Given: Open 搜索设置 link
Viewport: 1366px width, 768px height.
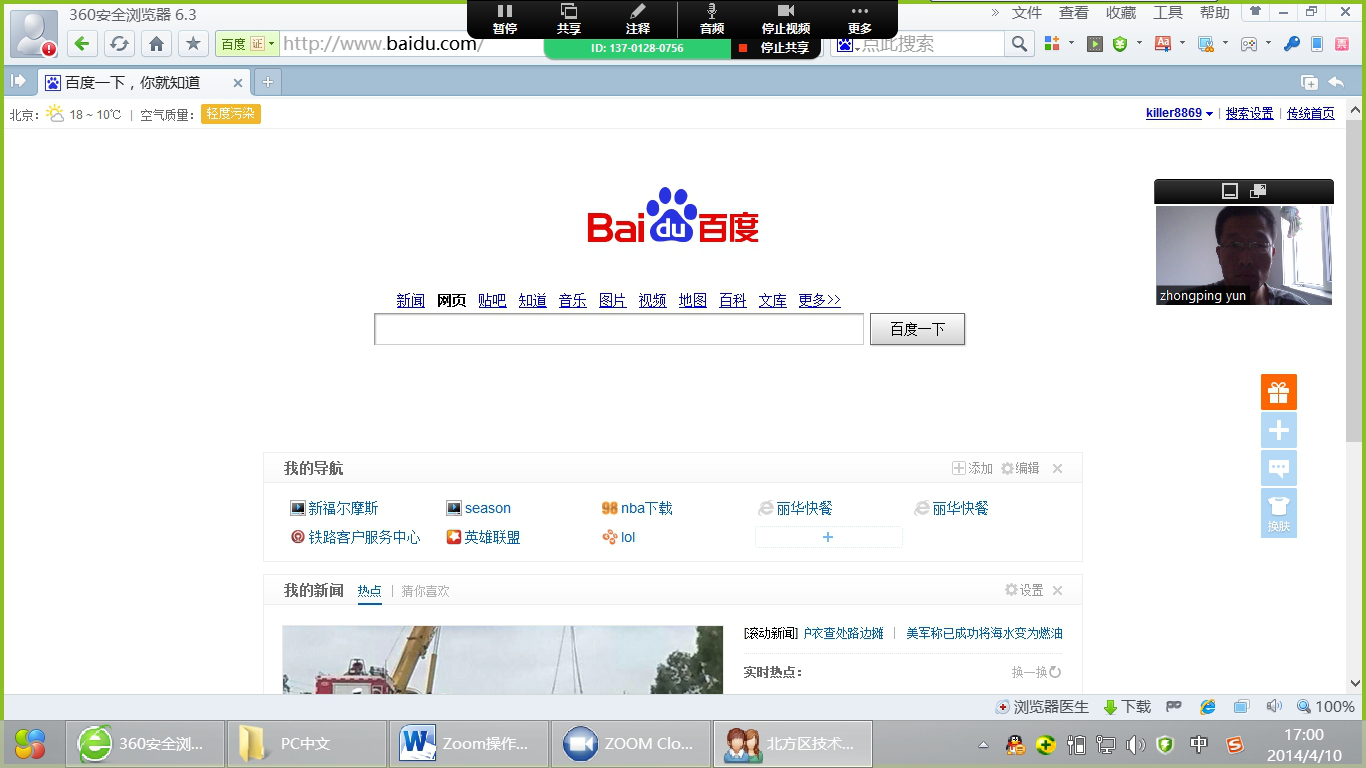Looking at the screenshot, I should click(x=1250, y=113).
